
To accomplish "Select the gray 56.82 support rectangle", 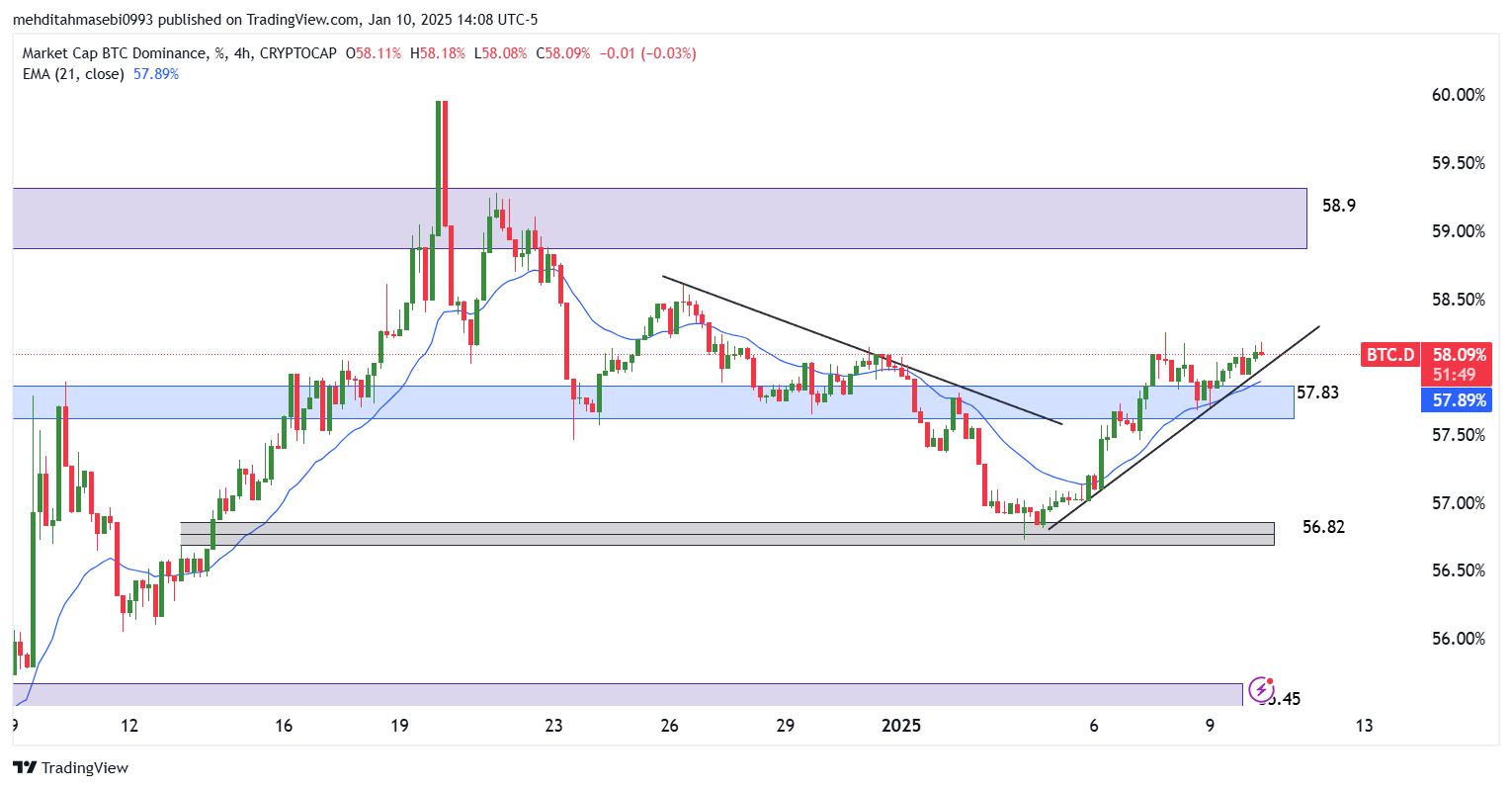I will [x=727, y=534].
